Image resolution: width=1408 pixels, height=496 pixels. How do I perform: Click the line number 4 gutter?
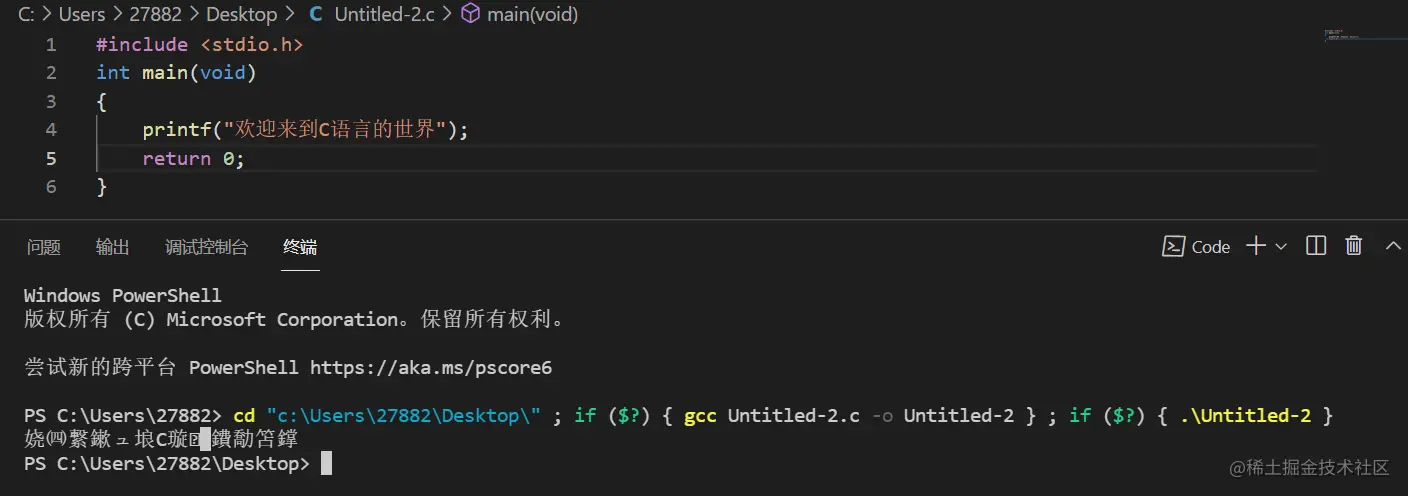pyautogui.click(x=51, y=129)
